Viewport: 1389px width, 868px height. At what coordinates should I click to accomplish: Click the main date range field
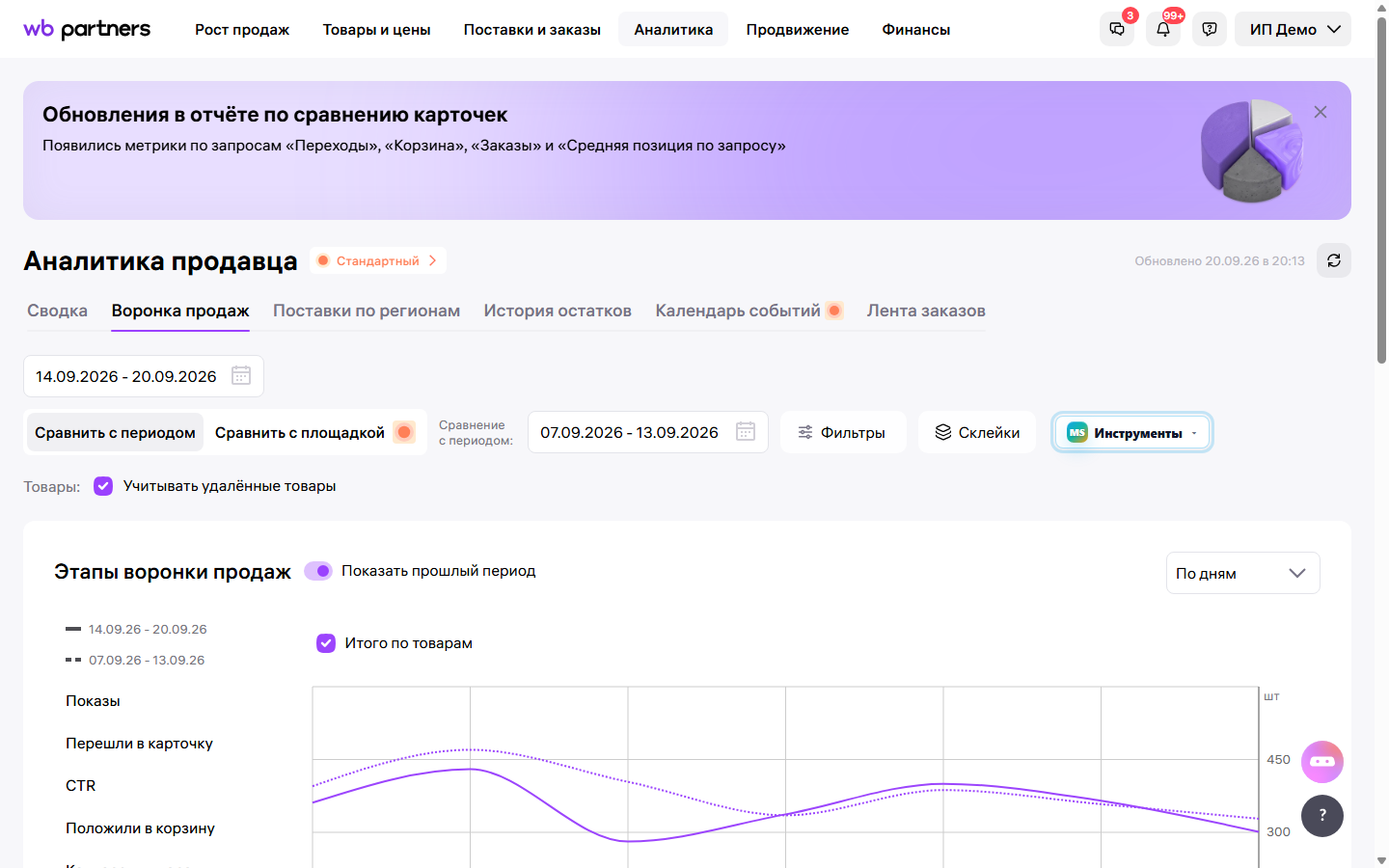click(x=144, y=376)
